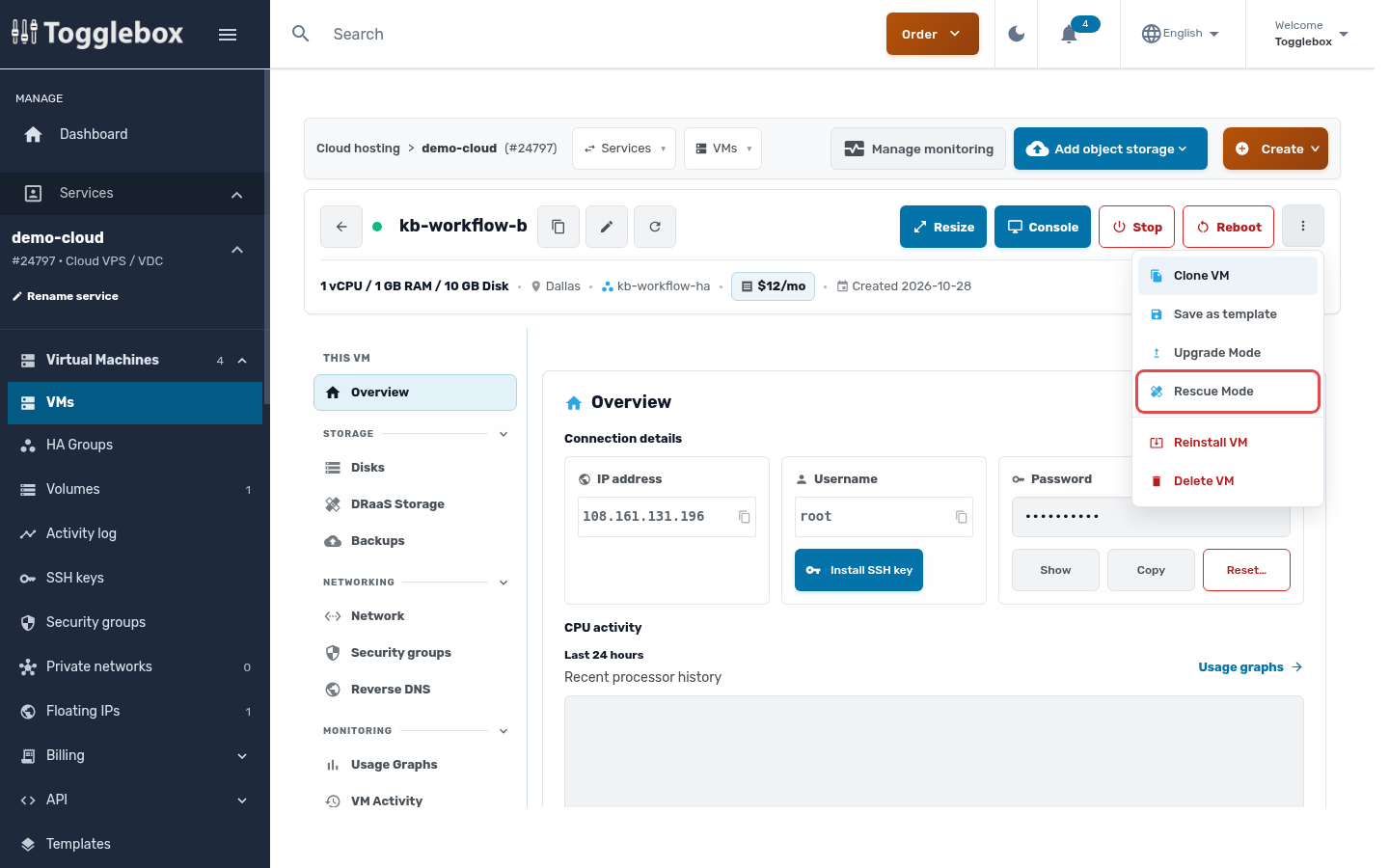
Task: Open VM Security groups tab
Action: 415,653
